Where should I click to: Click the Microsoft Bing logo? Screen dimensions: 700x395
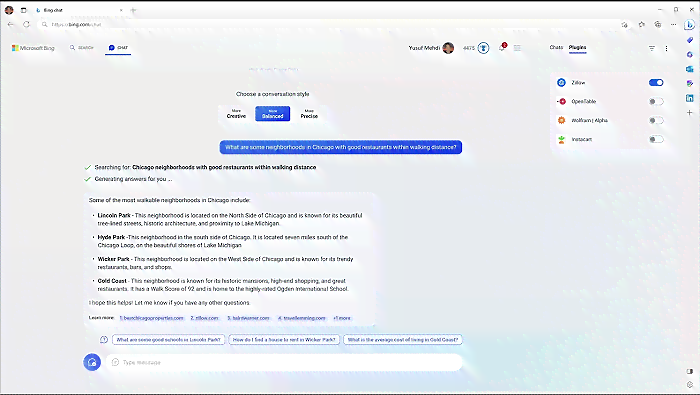click(x=33, y=48)
